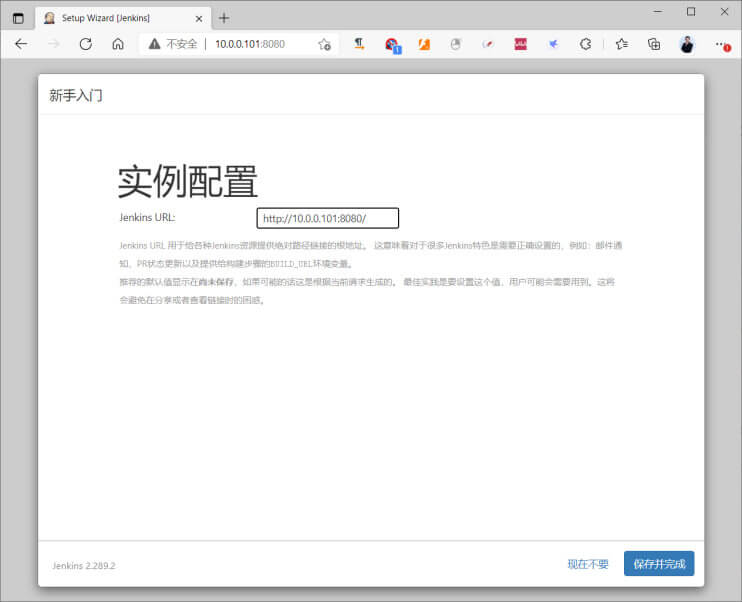Image resolution: width=742 pixels, height=602 pixels.
Task: Open the orange extension icon
Action: tap(424, 44)
